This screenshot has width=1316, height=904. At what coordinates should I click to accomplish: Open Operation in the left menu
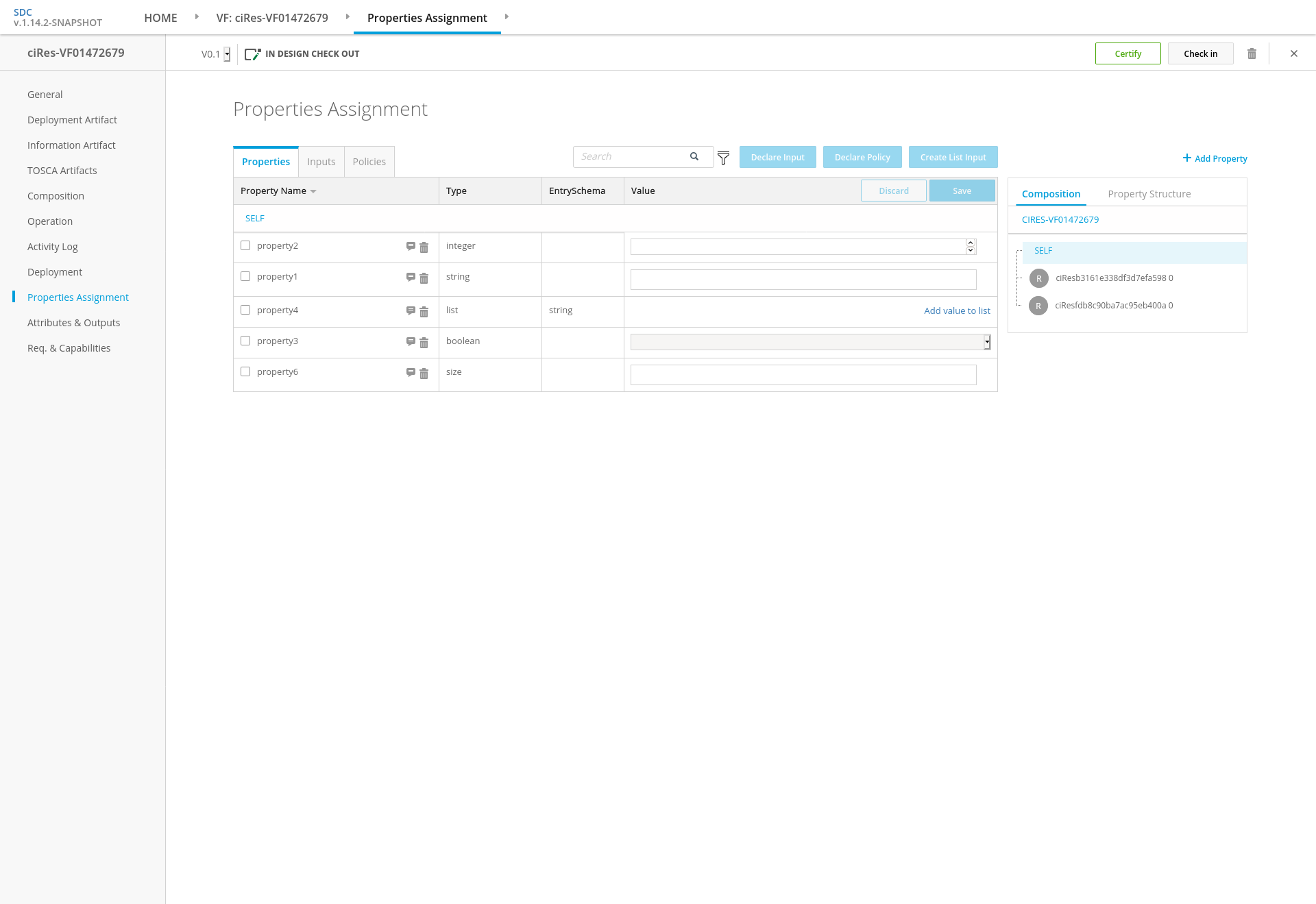[x=50, y=221]
